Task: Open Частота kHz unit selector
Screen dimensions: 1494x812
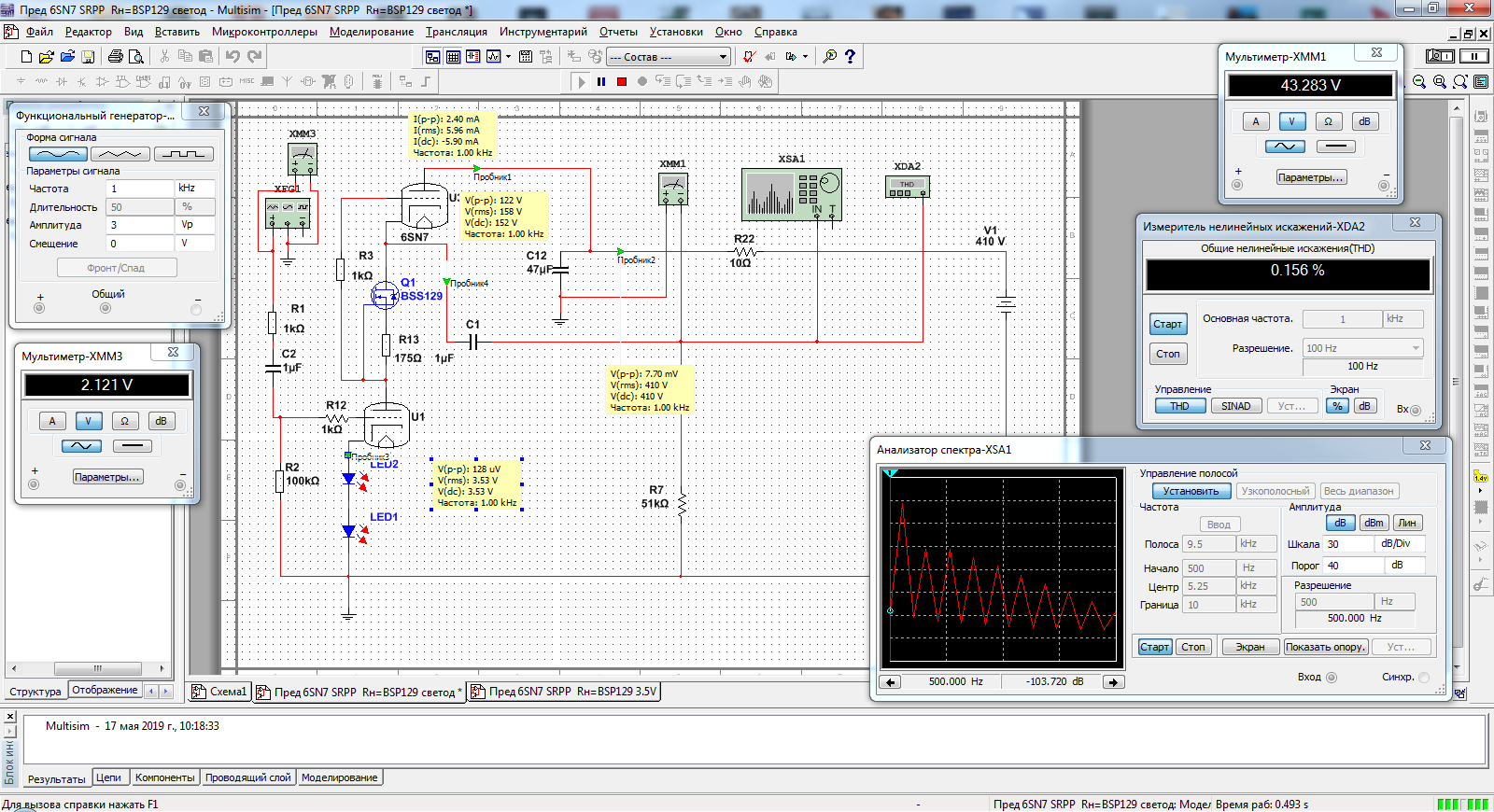Action: click(196, 189)
